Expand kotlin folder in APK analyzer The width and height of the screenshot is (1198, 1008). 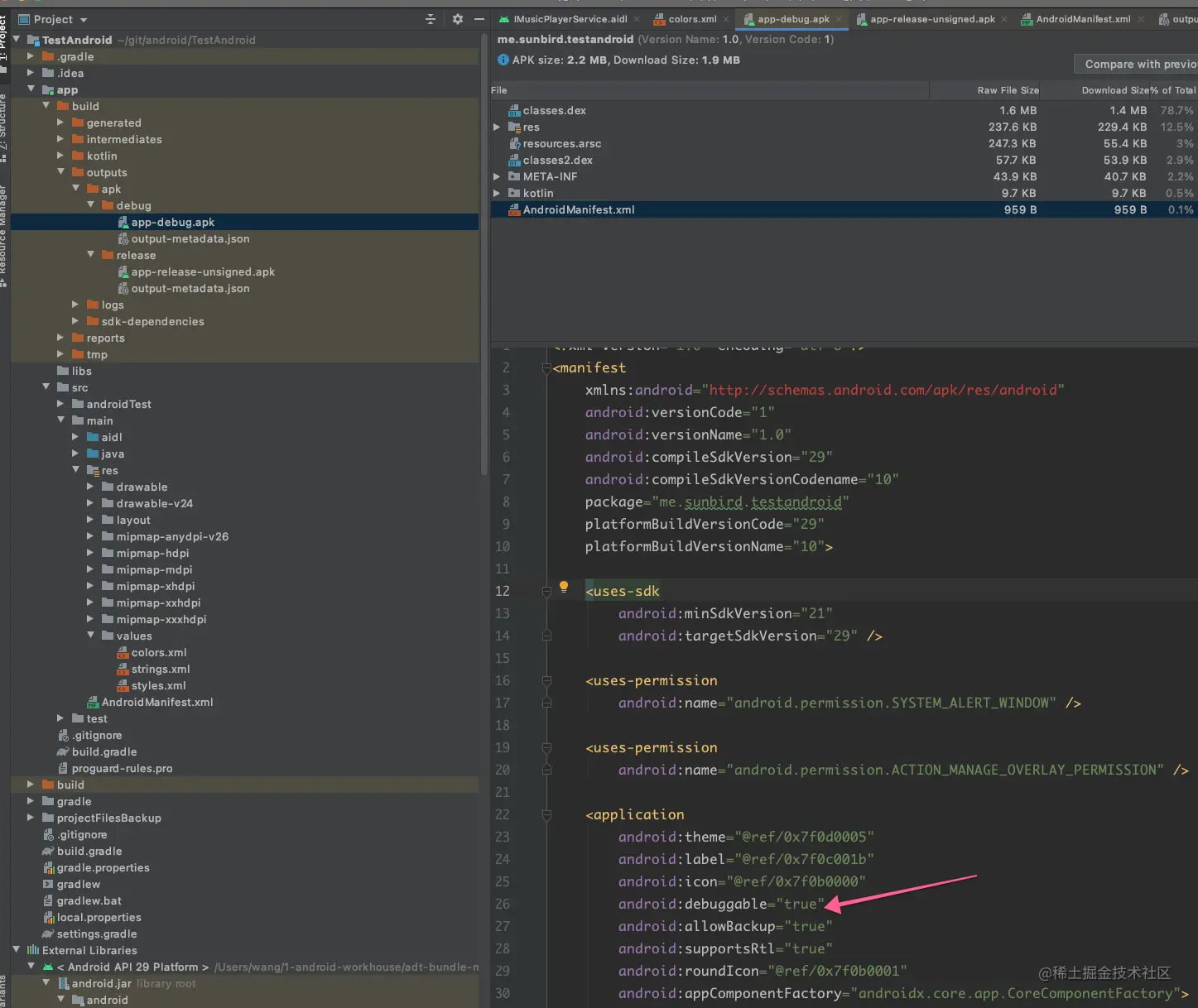tap(497, 193)
